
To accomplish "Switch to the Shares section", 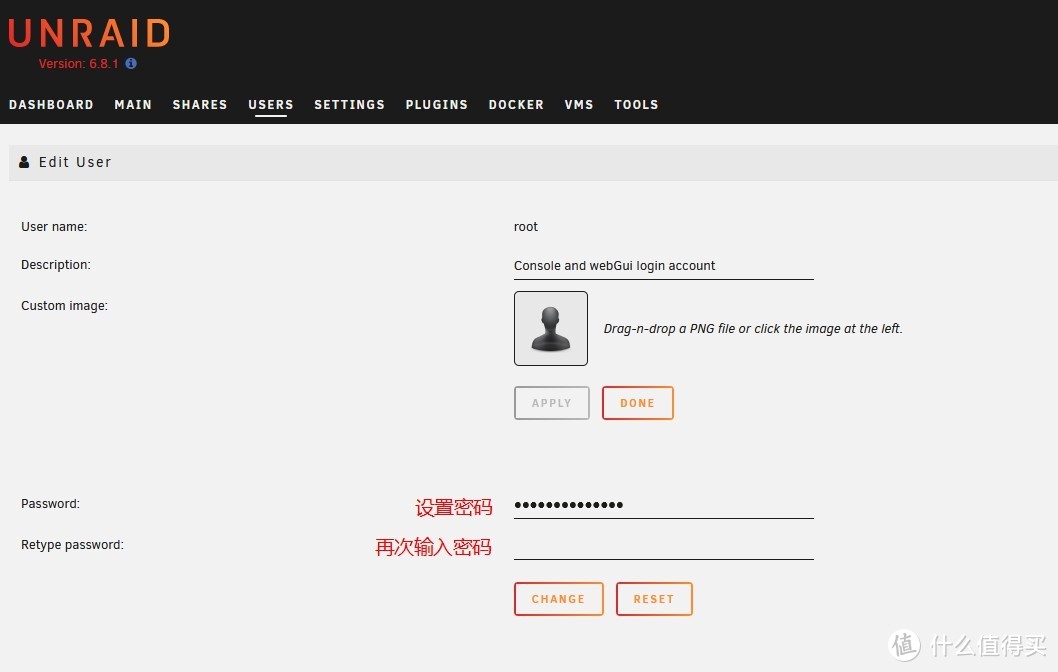I will tap(200, 104).
